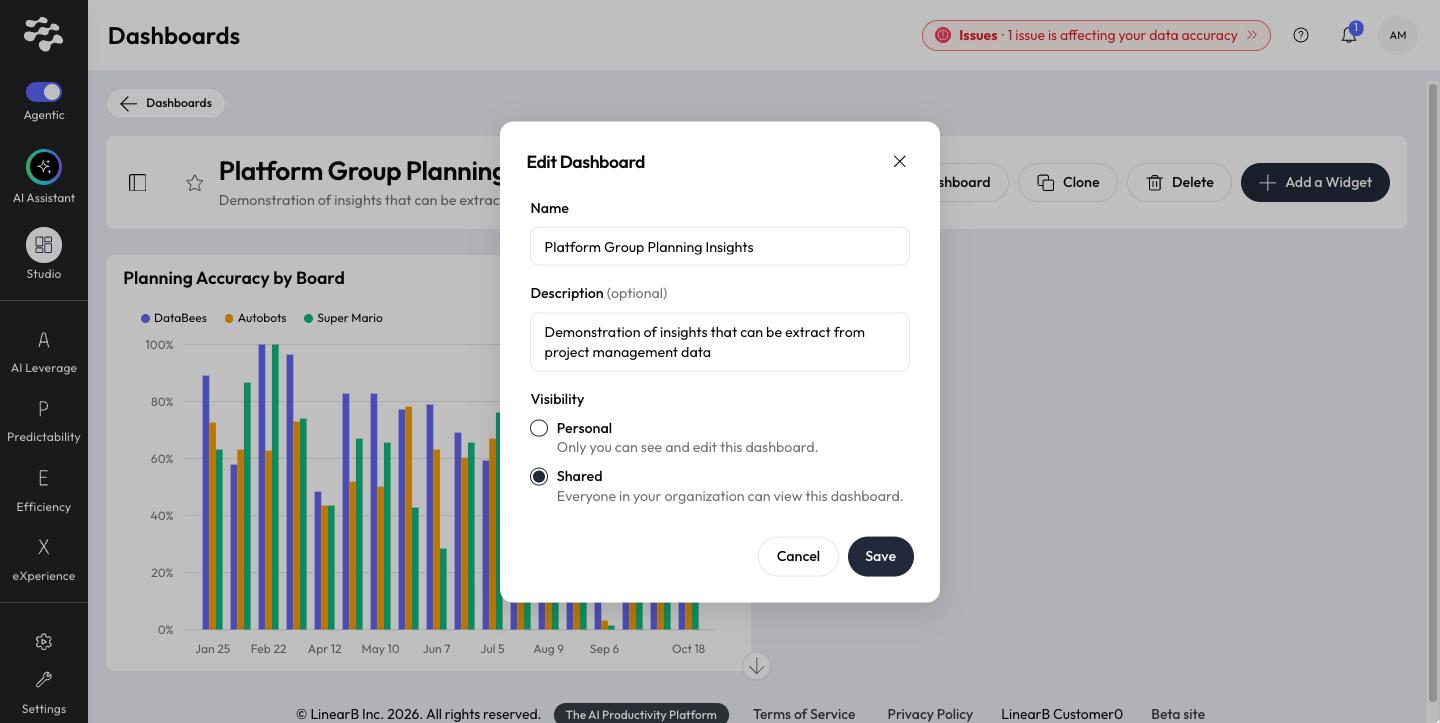Click the gear icon in the sidebar
1440x723 pixels.
coord(44,642)
